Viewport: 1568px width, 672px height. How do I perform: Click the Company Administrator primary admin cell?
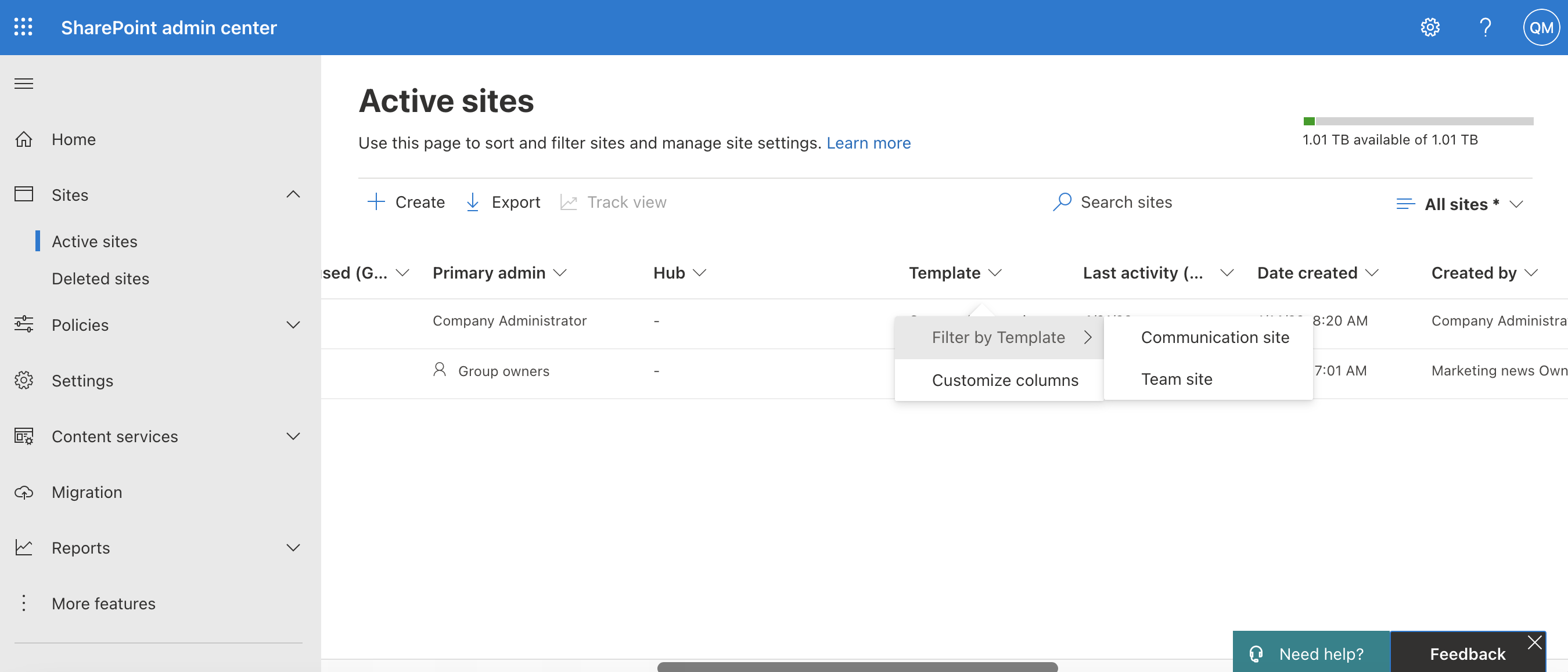coord(509,320)
